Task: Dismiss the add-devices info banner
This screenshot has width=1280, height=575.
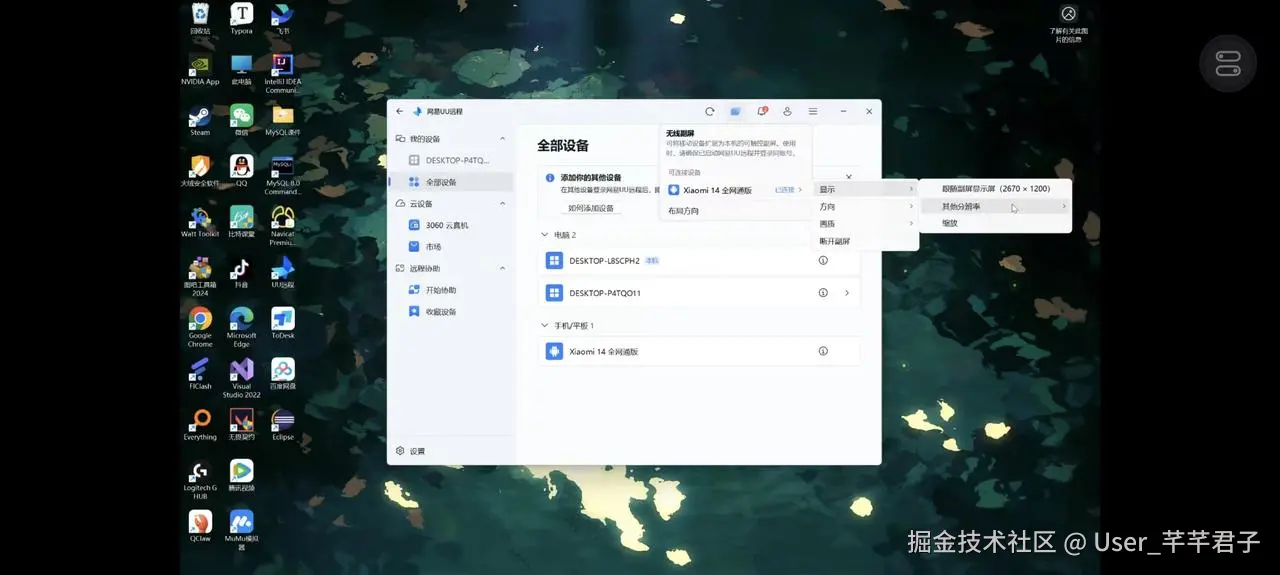Action: pyautogui.click(x=849, y=177)
